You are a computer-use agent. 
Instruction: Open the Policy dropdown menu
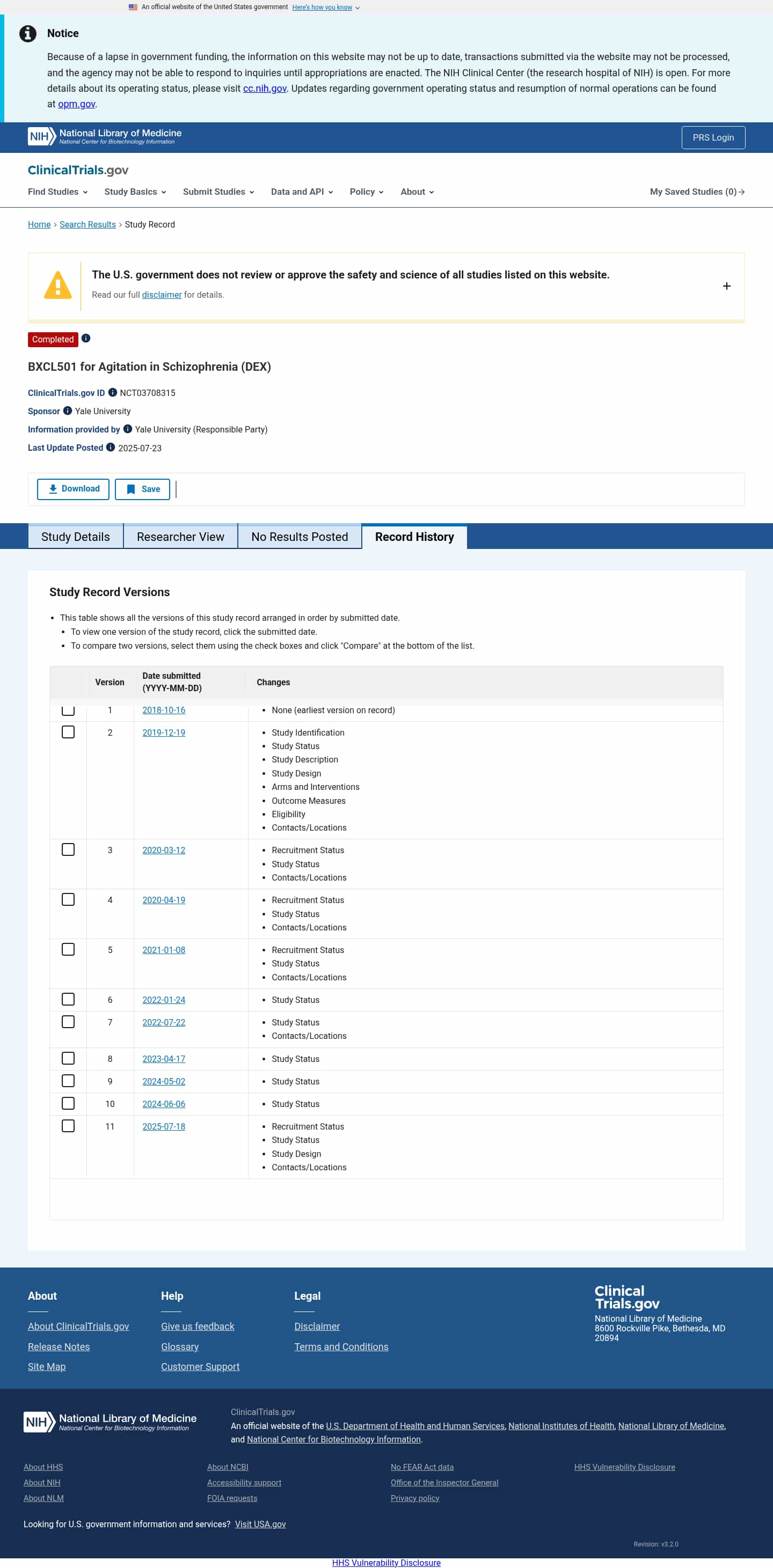pos(367,192)
